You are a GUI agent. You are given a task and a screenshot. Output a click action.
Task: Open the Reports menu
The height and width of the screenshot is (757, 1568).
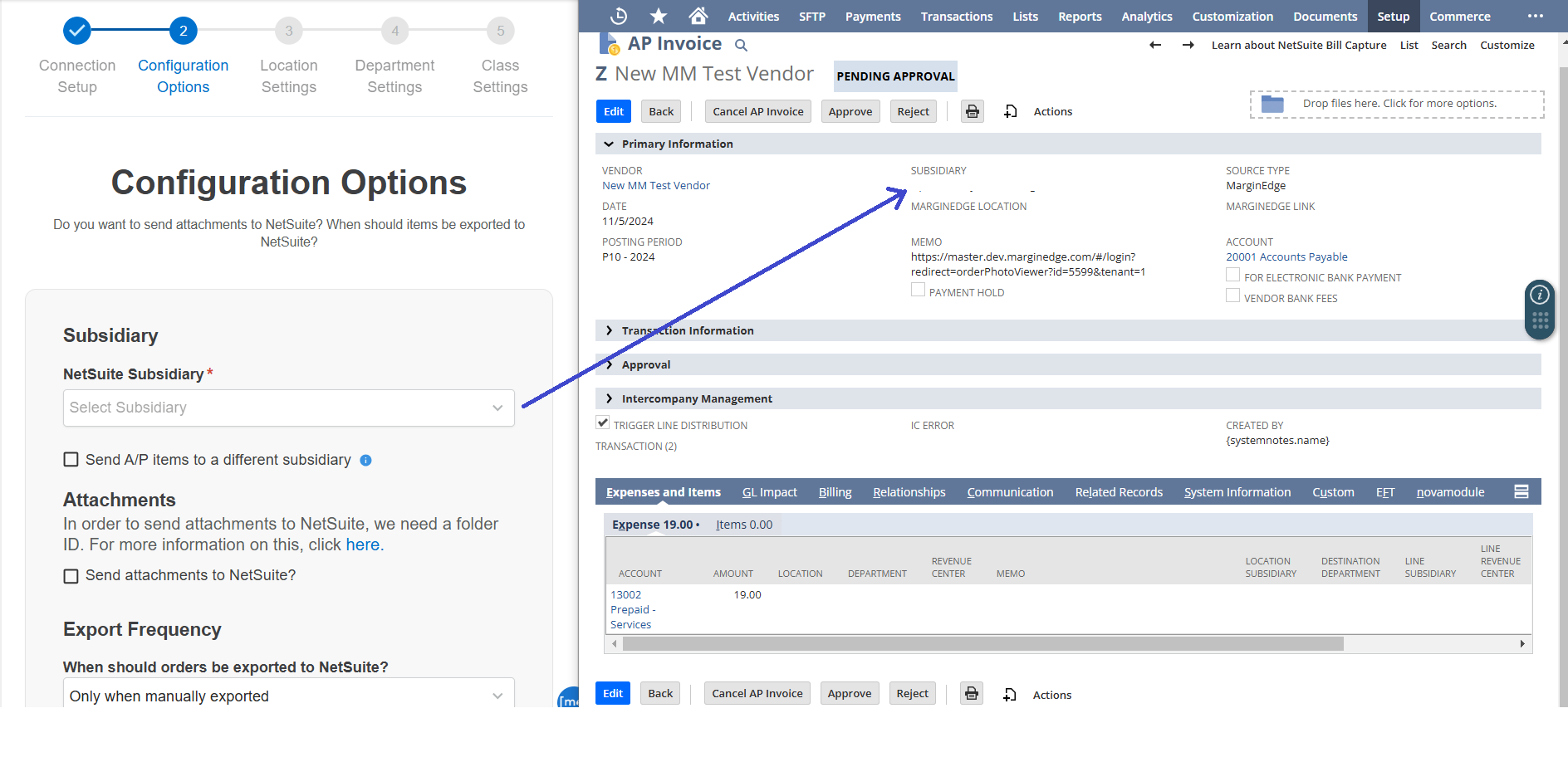point(1080,16)
